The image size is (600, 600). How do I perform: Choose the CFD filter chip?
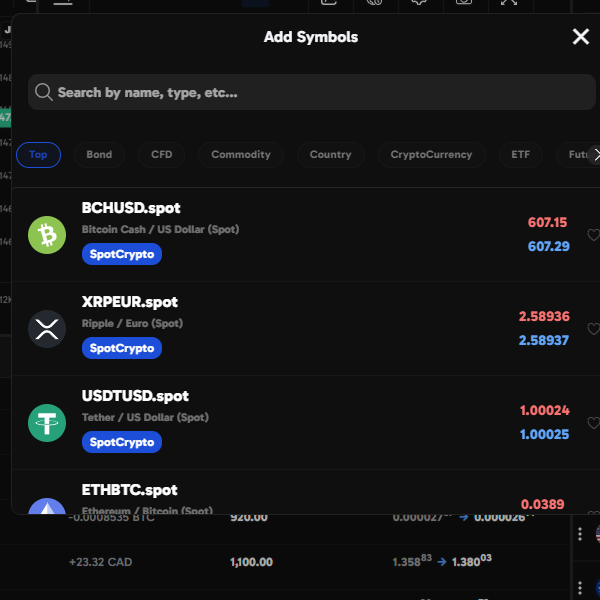click(x=161, y=155)
